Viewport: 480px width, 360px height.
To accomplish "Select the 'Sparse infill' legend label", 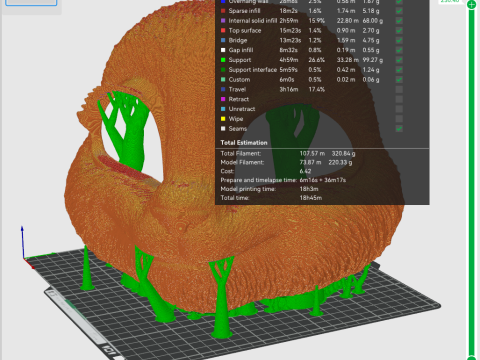I will (244, 11).
